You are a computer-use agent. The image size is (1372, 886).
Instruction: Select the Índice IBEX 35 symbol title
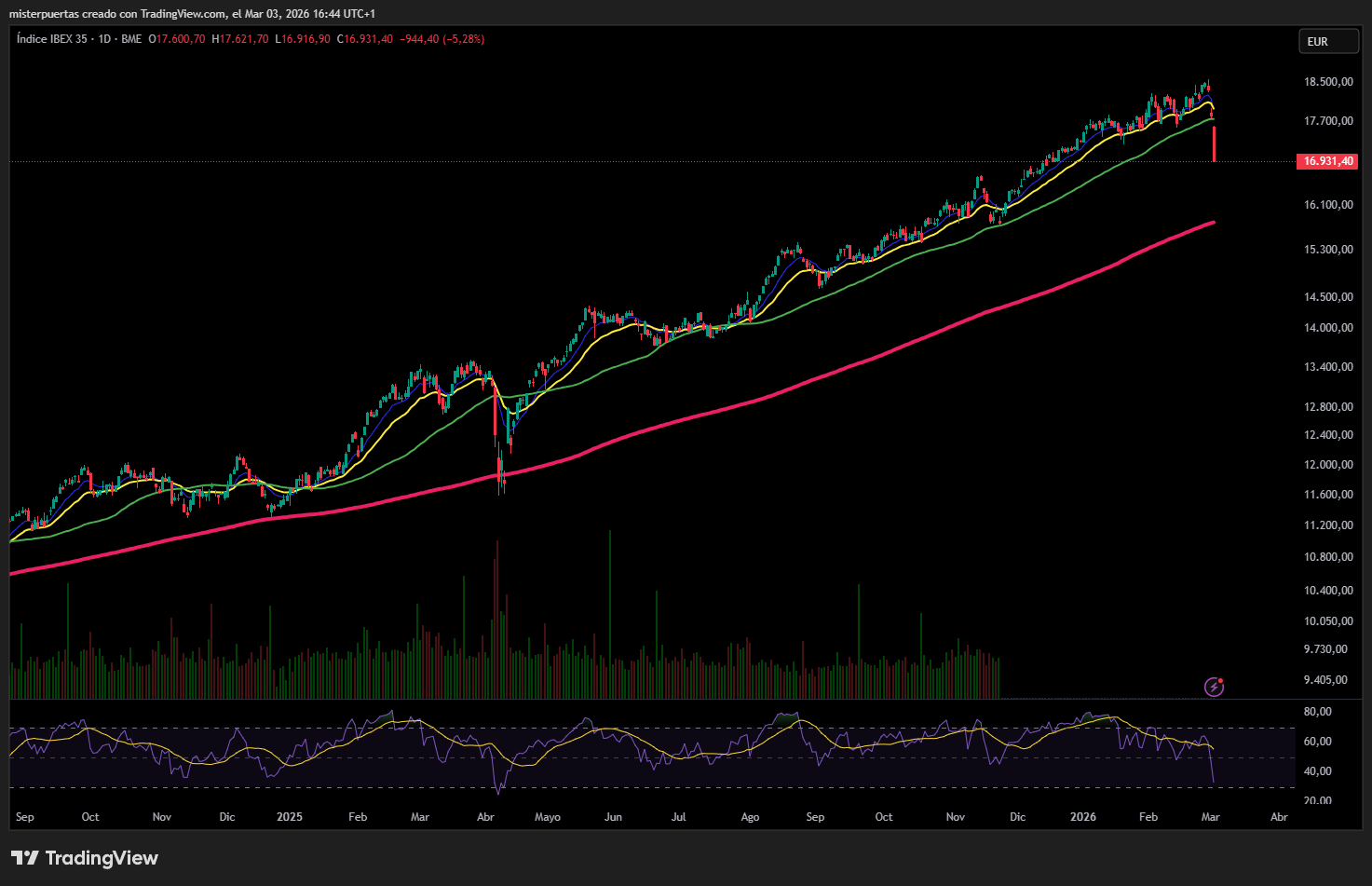[51, 39]
